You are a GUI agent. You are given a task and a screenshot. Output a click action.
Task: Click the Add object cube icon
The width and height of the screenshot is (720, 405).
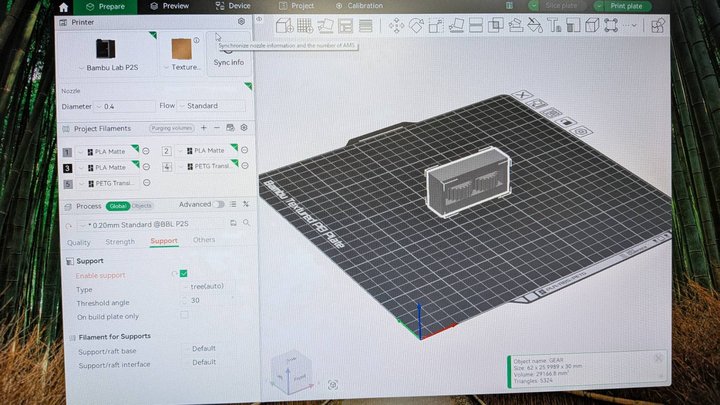click(x=285, y=25)
